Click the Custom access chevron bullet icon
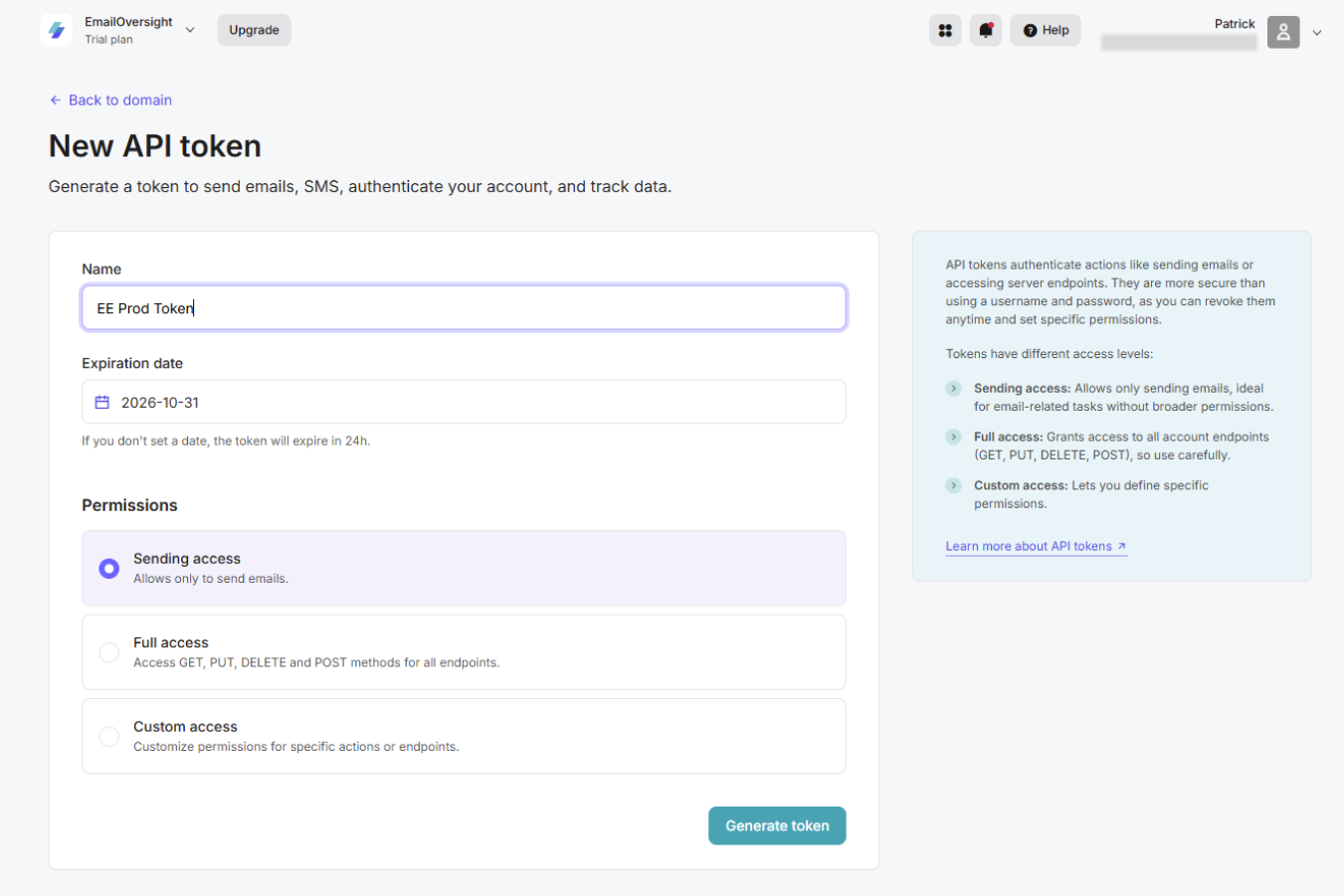 pyautogui.click(x=953, y=486)
